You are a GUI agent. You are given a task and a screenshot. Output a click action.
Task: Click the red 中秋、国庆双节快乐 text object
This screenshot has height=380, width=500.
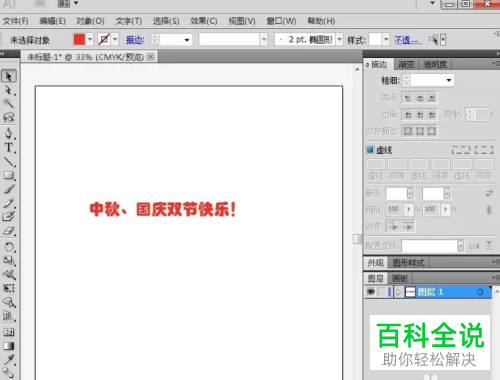(163, 210)
